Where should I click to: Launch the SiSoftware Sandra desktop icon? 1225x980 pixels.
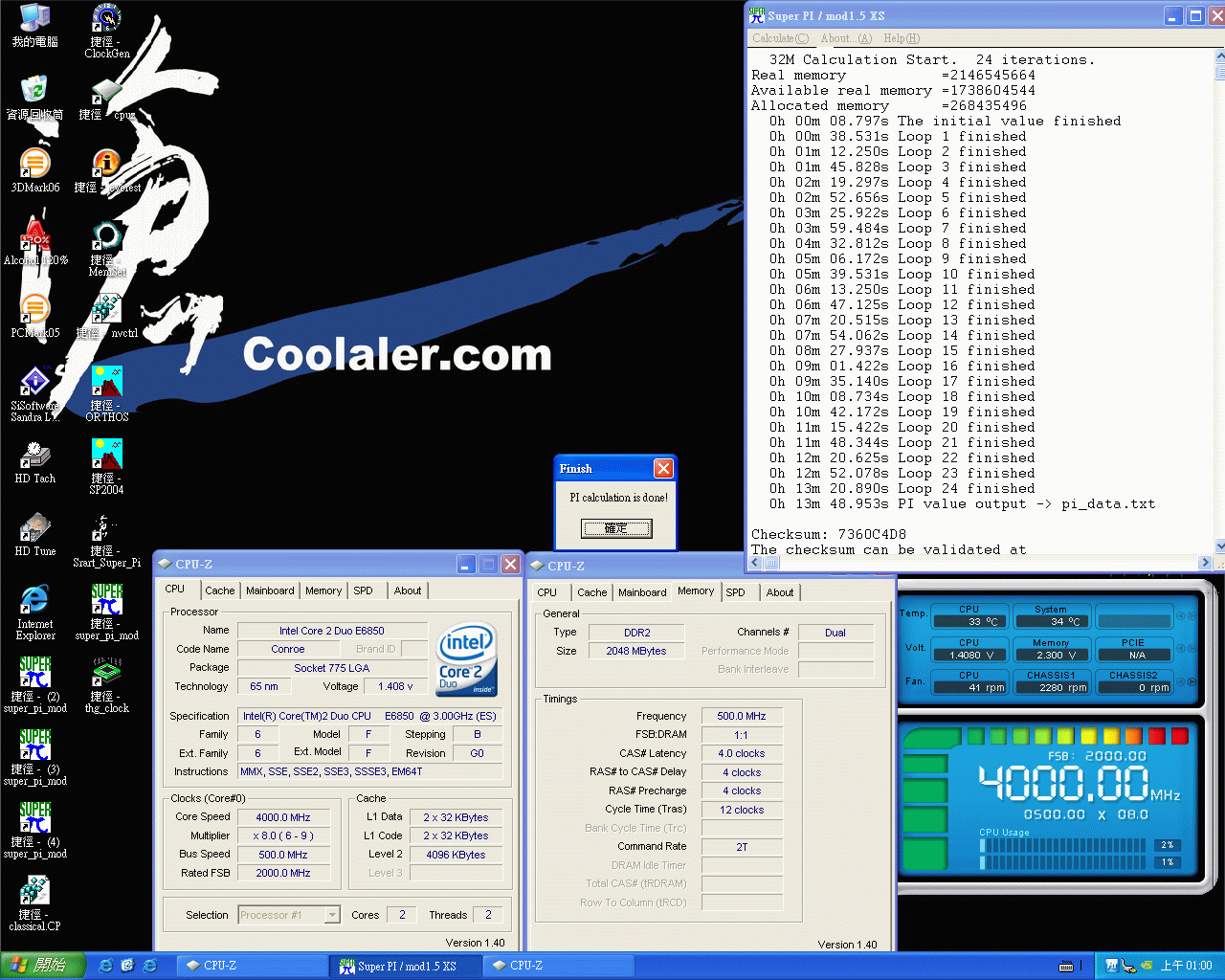pyautogui.click(x=35, y=394)
